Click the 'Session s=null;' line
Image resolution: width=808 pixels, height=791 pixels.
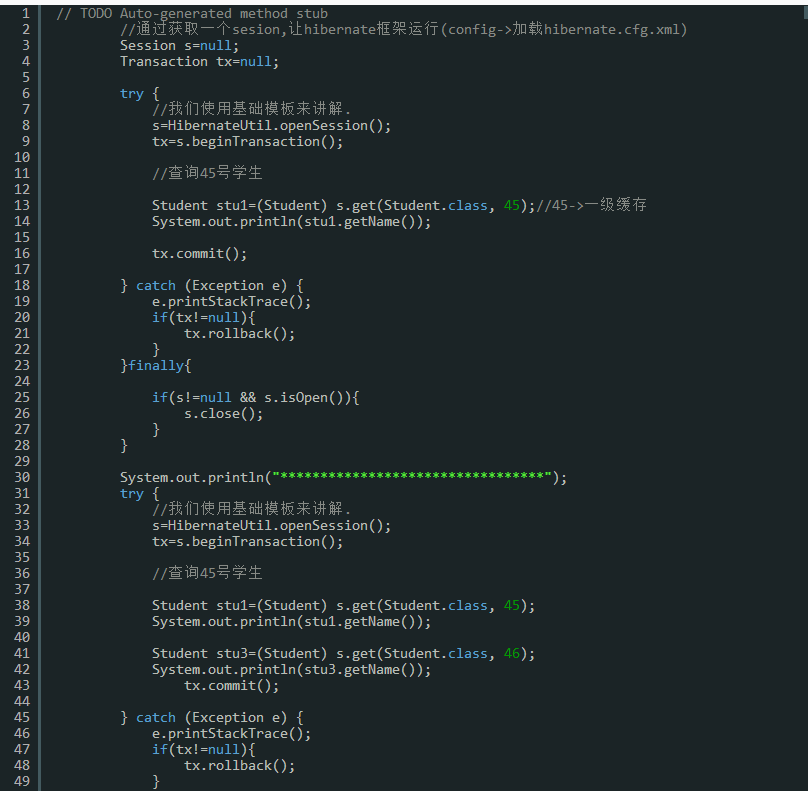click(x=179, y=46)
